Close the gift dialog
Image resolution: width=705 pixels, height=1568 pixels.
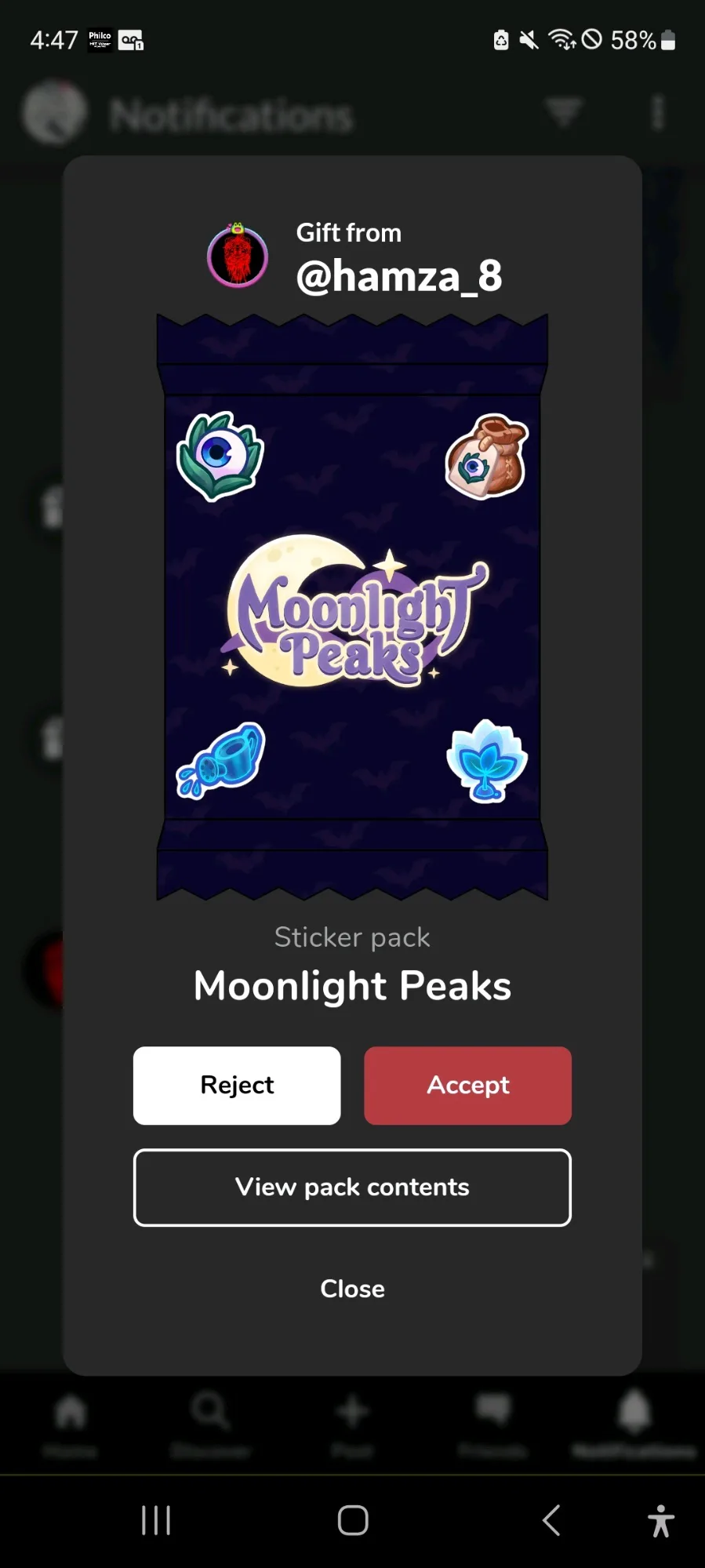tap(352, 1289)
